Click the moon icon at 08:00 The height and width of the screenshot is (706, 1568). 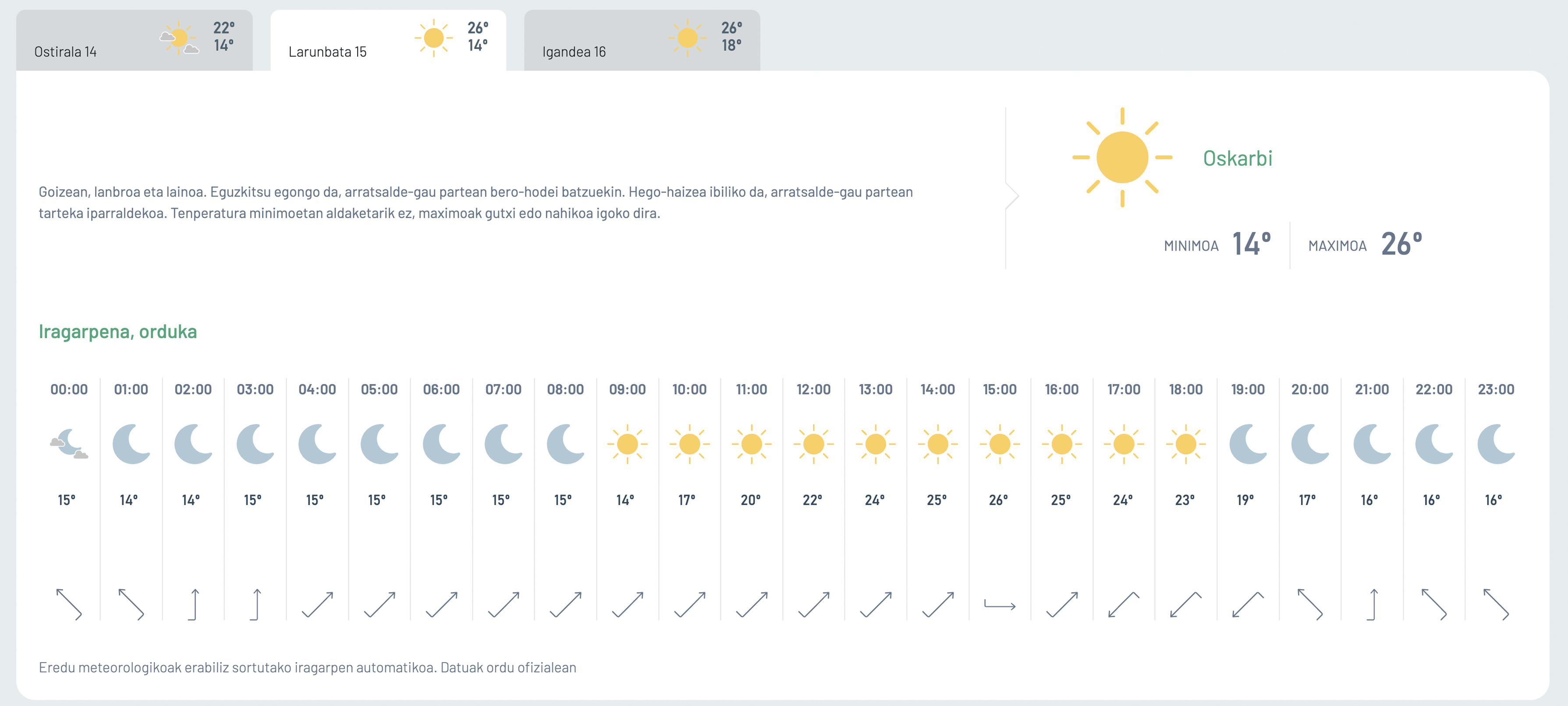click(x=565, y=444)
